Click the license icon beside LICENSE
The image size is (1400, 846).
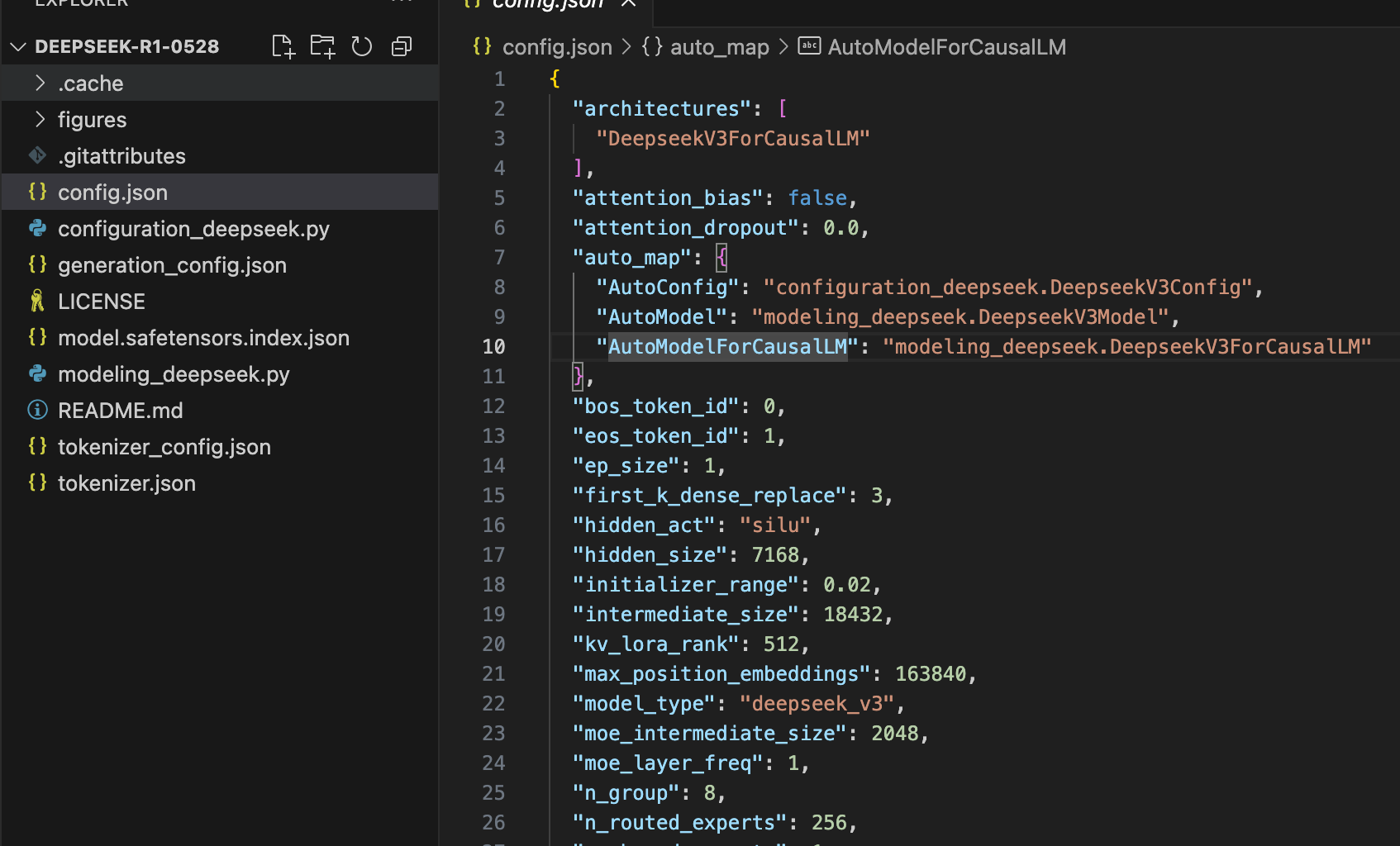pyautogui.click(x=37, y=301)
